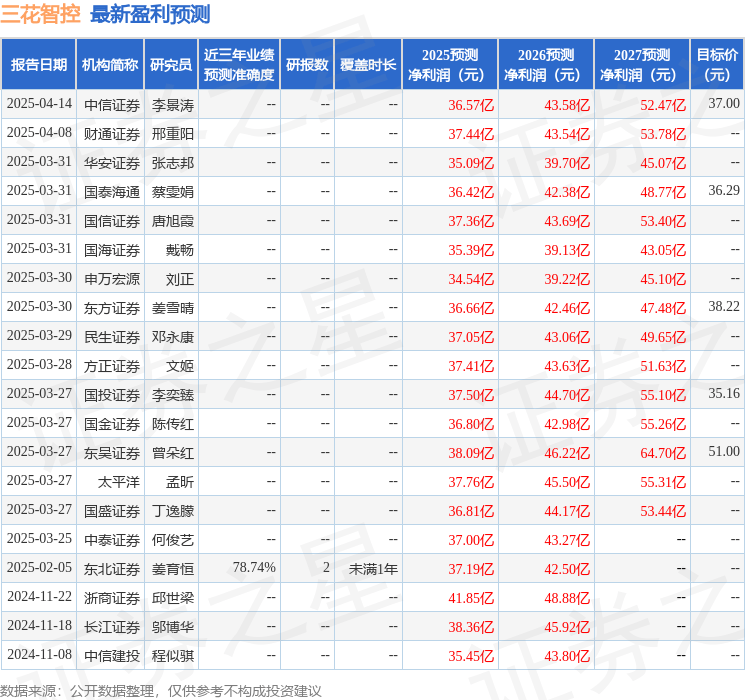Click the target price 38.22
The image size is (745, 700).
pos(724,306)
